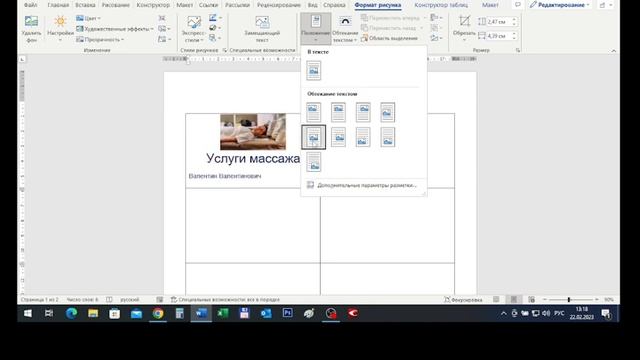Open the Справка tab
This screenshot has width=640, height=360.
pyautogui.click(x=334, y=5)
